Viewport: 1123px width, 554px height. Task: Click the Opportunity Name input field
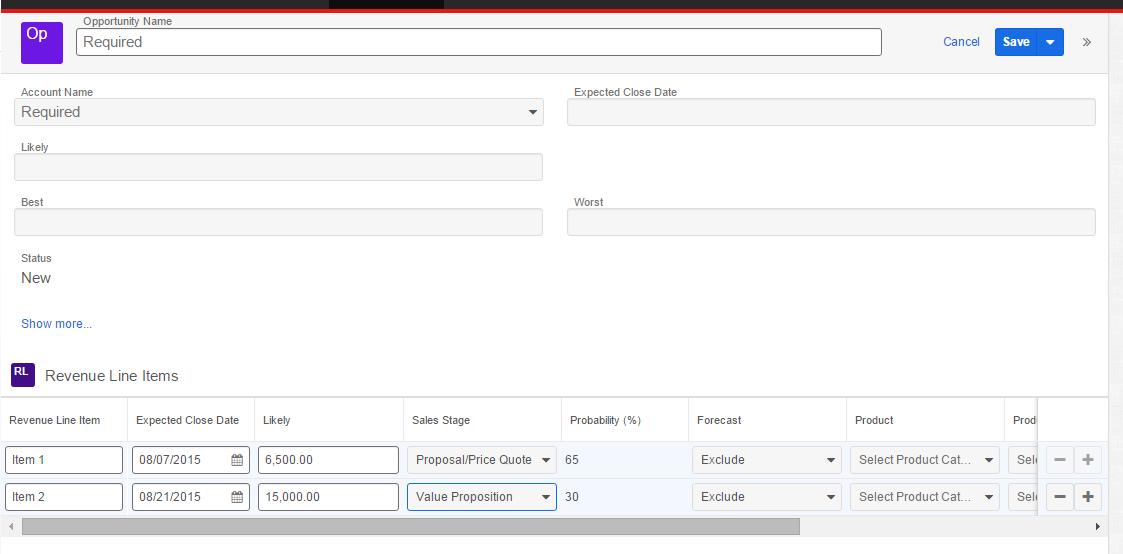click(478, 42)
